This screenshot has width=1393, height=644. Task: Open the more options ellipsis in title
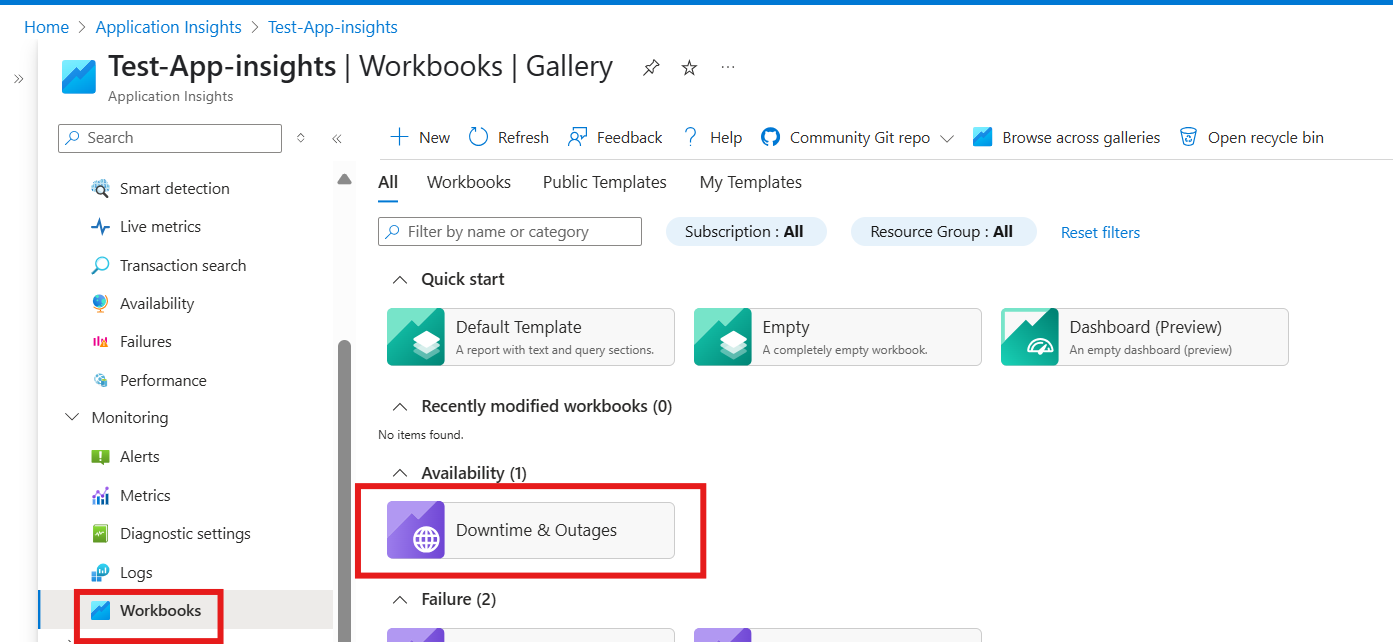(728, 67)
